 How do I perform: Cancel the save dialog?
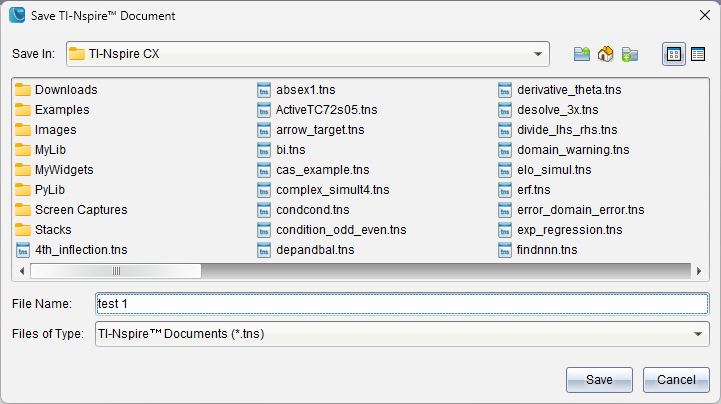click(677, 380)
